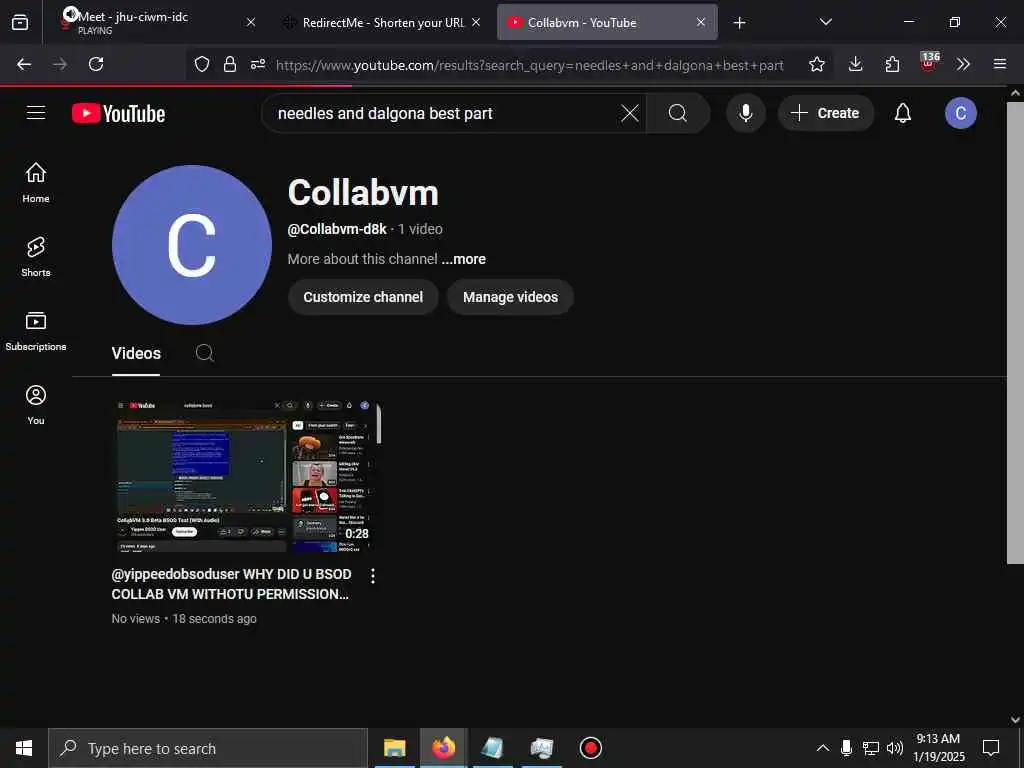The width and height of the screenshot is (1024, 768).
Task: Go to Home in sidebar
Action: pyautogui.click(x=36, y=182)
